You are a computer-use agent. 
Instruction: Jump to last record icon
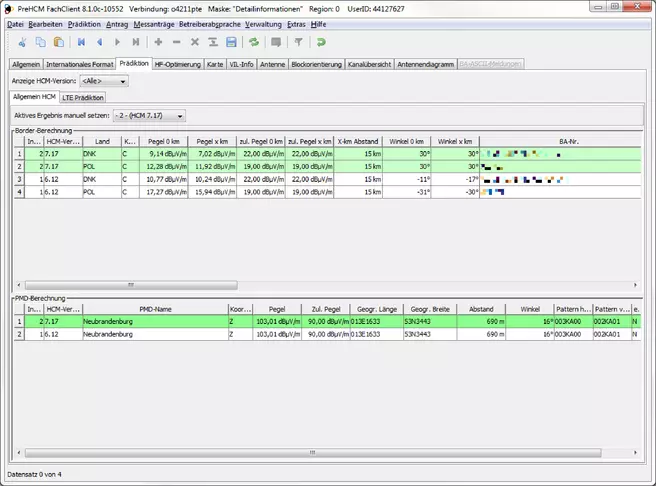pyautogui.click(x=136, y=42)
